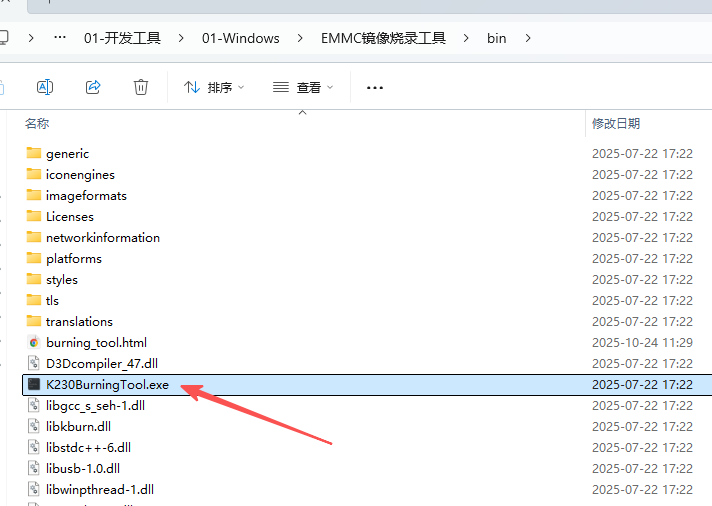Screen dimensions: 712x506
Task: Expand breadcrumb ellipsis for hidden path folders
Action: pyautogui.click(x=60, y=39)
